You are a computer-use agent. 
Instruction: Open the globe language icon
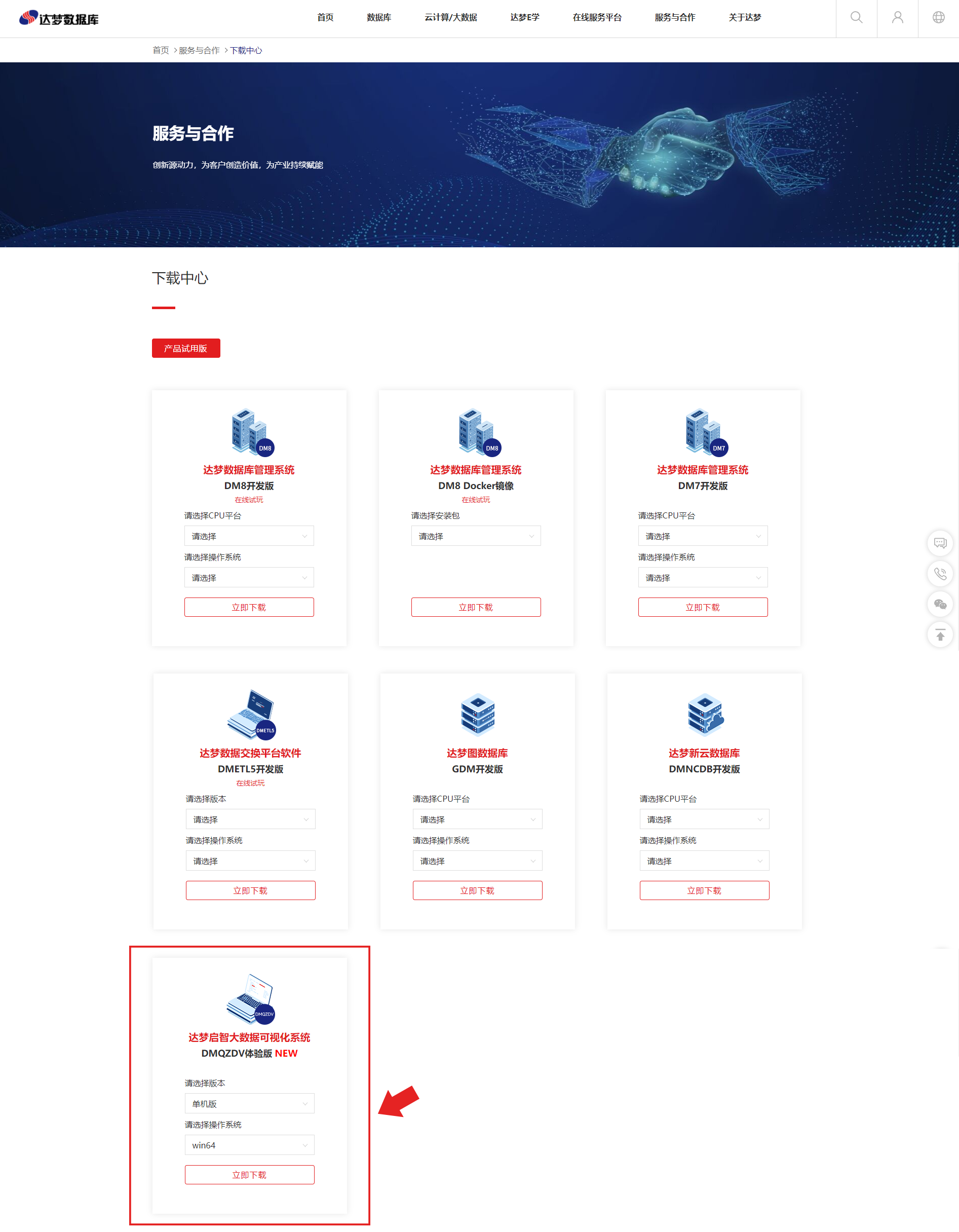click(938, 18)
